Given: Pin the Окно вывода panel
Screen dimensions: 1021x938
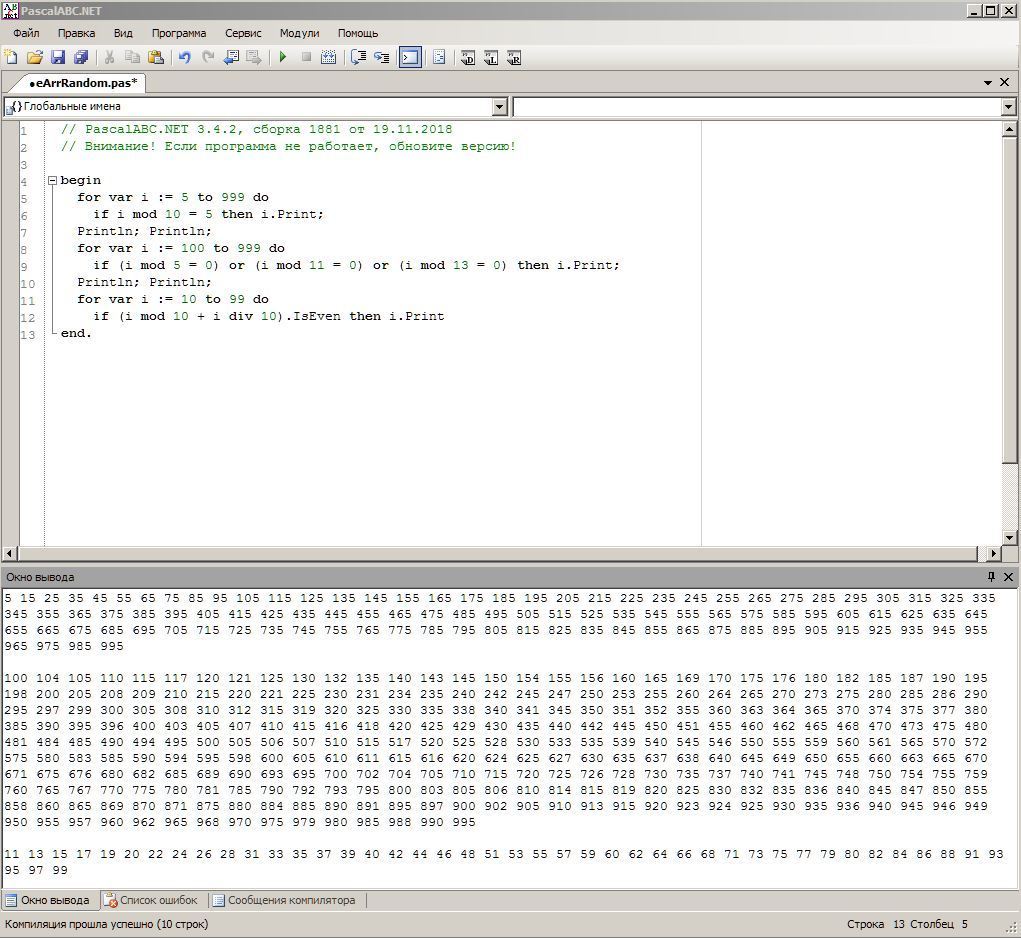Looking at the screenshot, I should [x=991, y=577].
